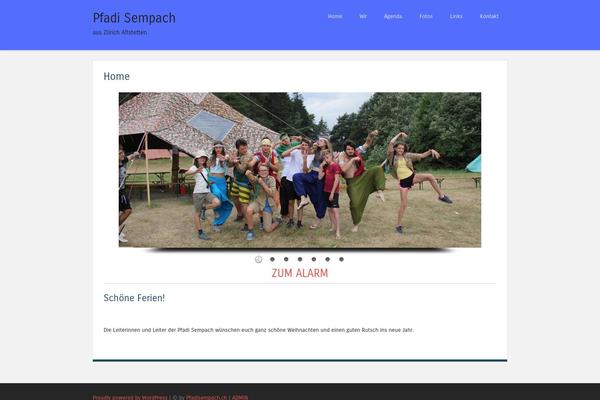Open the Pfadisempach.ch footer link
Image resolution: width=600 pixels, height=400 pixels.
(x=206, y=397)
